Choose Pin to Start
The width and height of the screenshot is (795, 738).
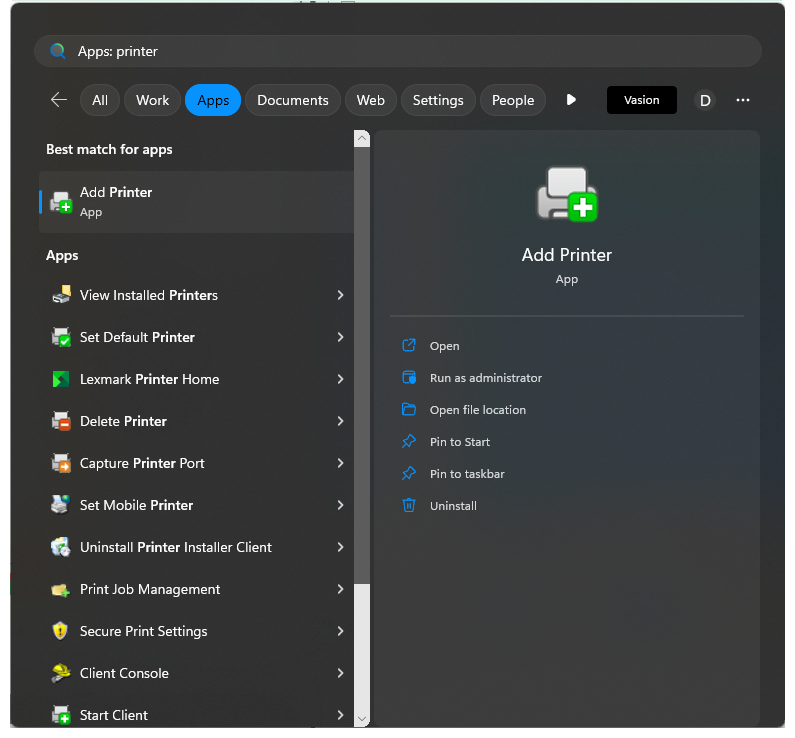(x=459, y=442)
